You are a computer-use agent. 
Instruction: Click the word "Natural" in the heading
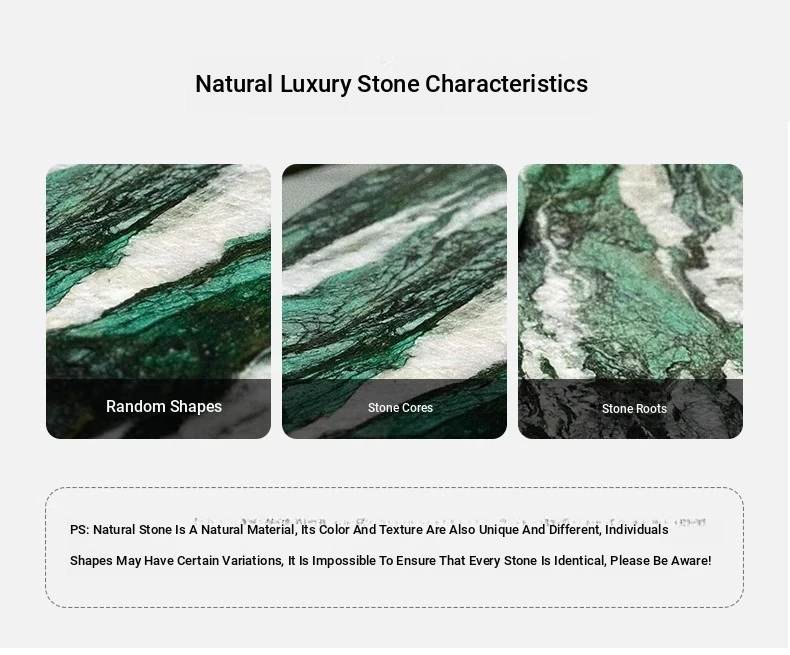coord(234,84)
